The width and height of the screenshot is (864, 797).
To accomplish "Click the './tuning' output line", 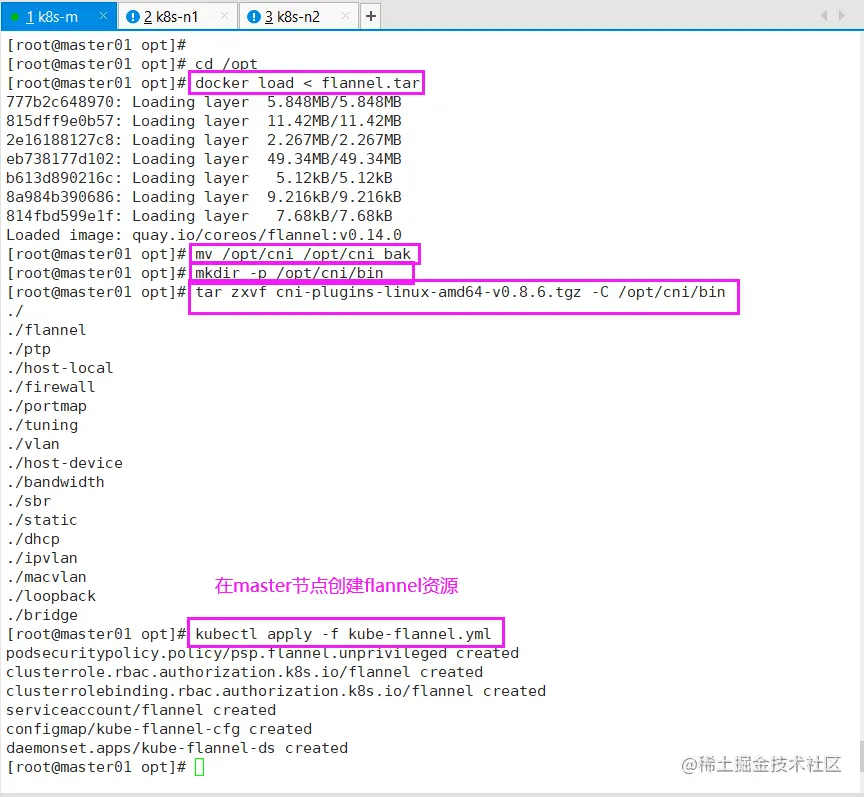I will pyautogui.click(x=42, y=425).
